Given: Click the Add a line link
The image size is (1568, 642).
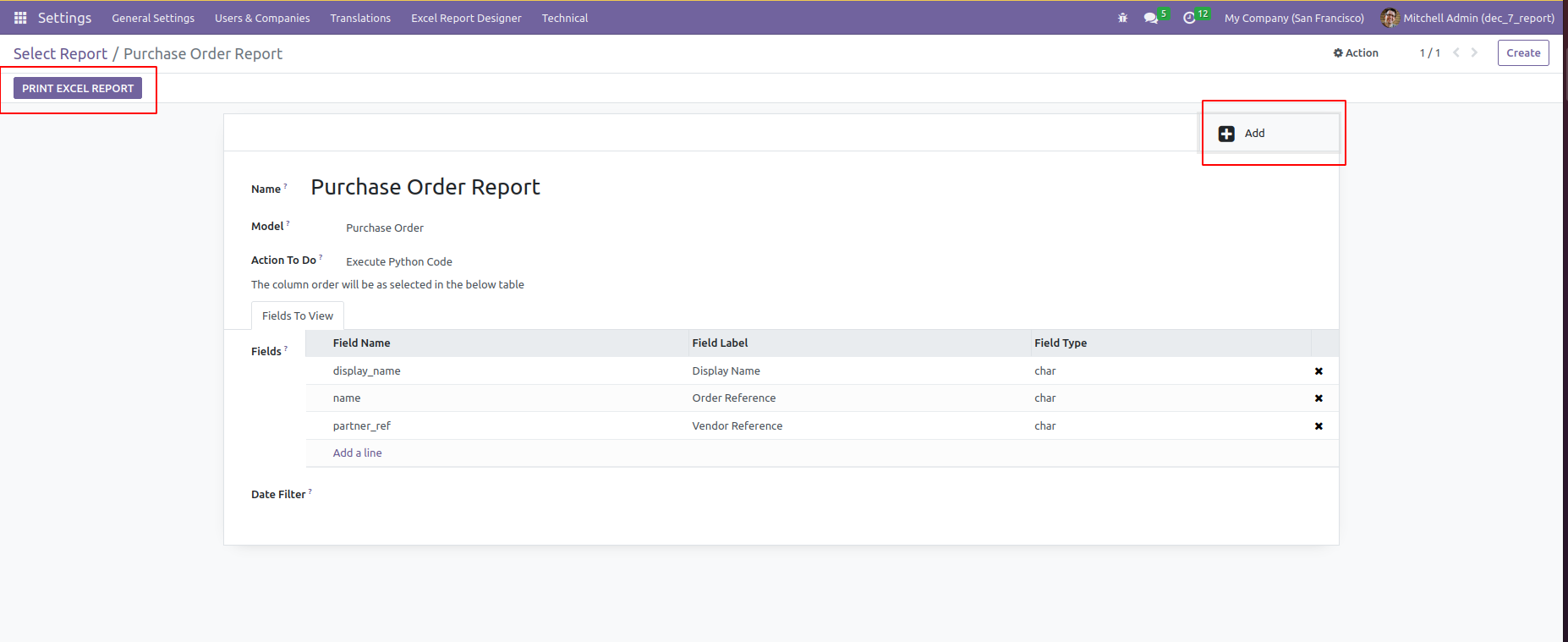Looking at the screenshot, I should pyautogui.click(x=357, y=453).
